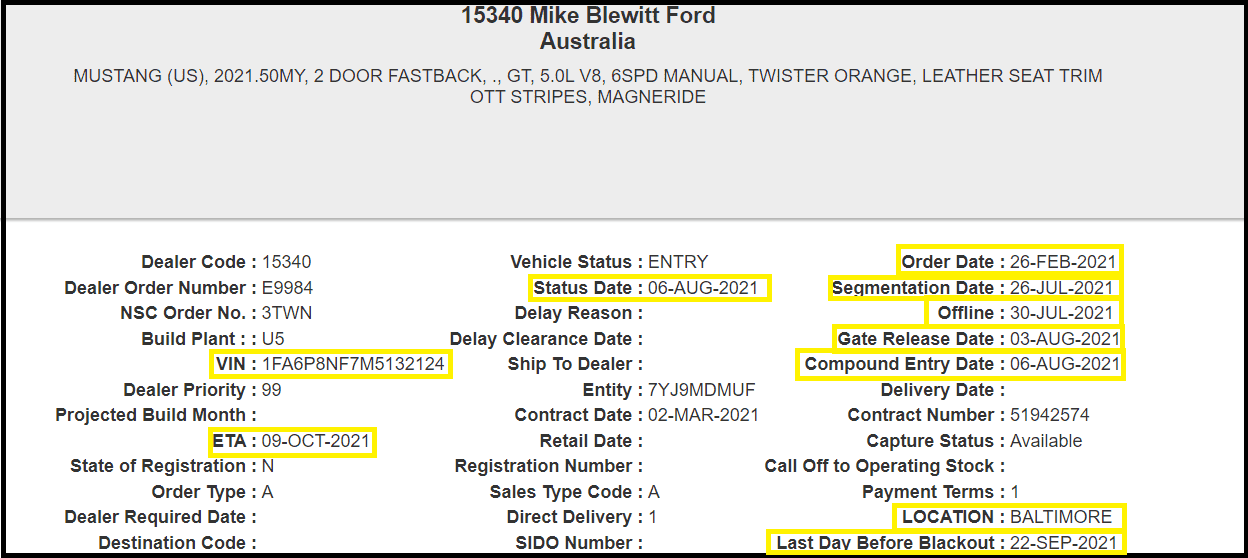Click the Offline date 30-JUL-2021
The width and height of the screenshot is (1248, 558).
click(x=1061, y=313)
